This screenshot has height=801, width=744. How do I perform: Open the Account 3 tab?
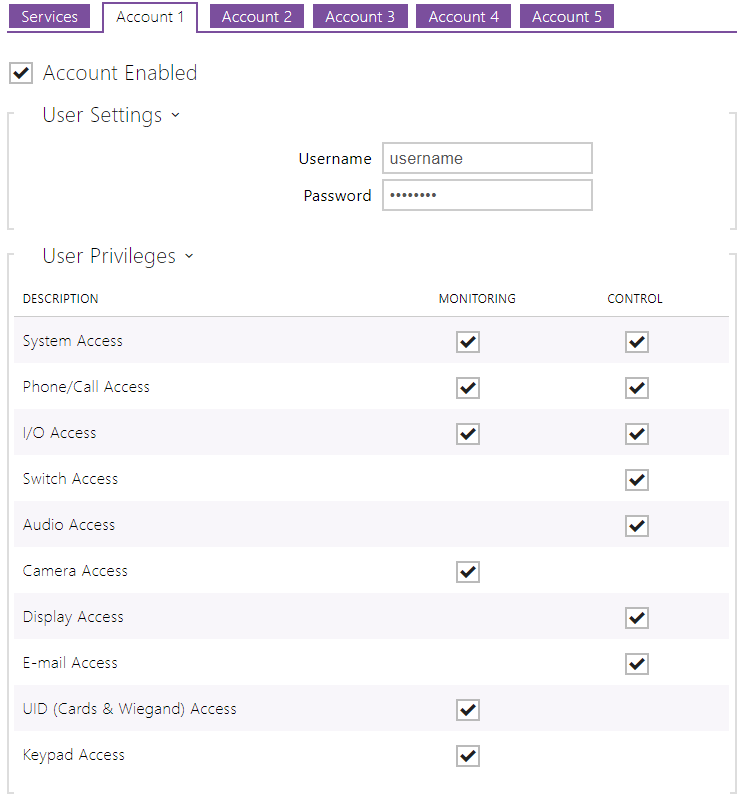click(359, 17)
